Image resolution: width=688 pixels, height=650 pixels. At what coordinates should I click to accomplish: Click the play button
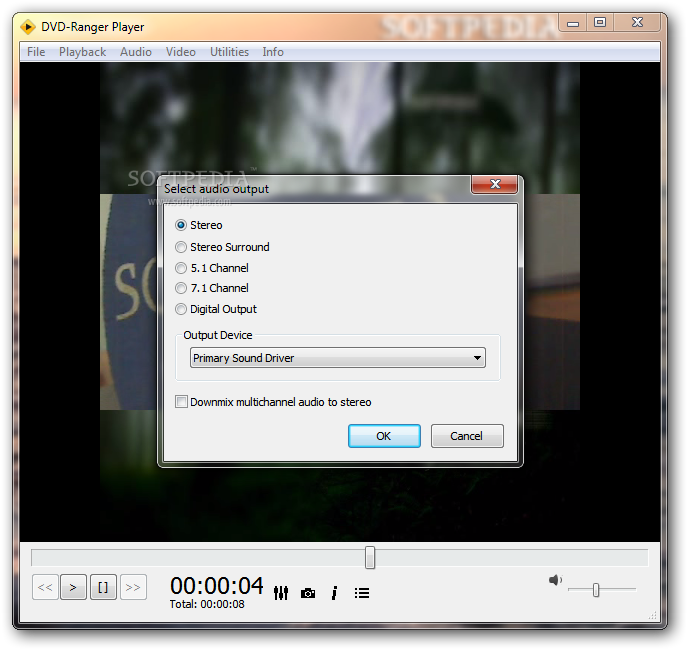pos(73,587)
